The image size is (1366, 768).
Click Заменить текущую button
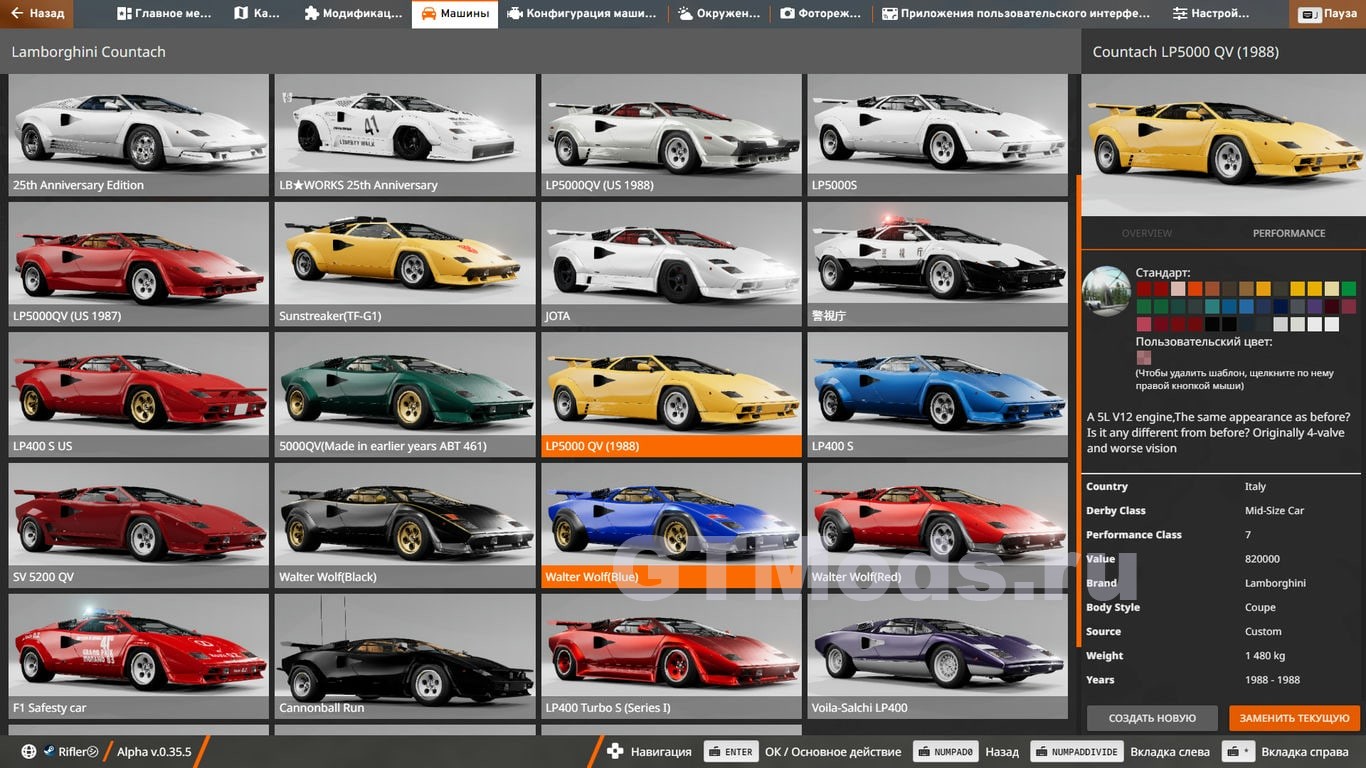(x=1294, y=718)
